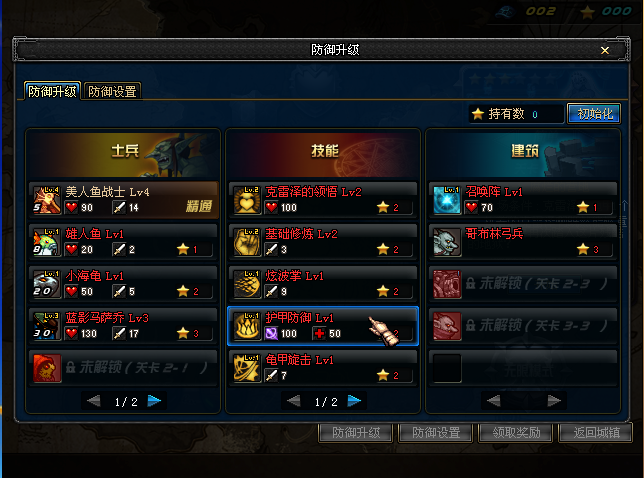The height and width of the screenshot is (478, 644).
Task: Click the 初始化 reset button
Action: coord(594,114)
